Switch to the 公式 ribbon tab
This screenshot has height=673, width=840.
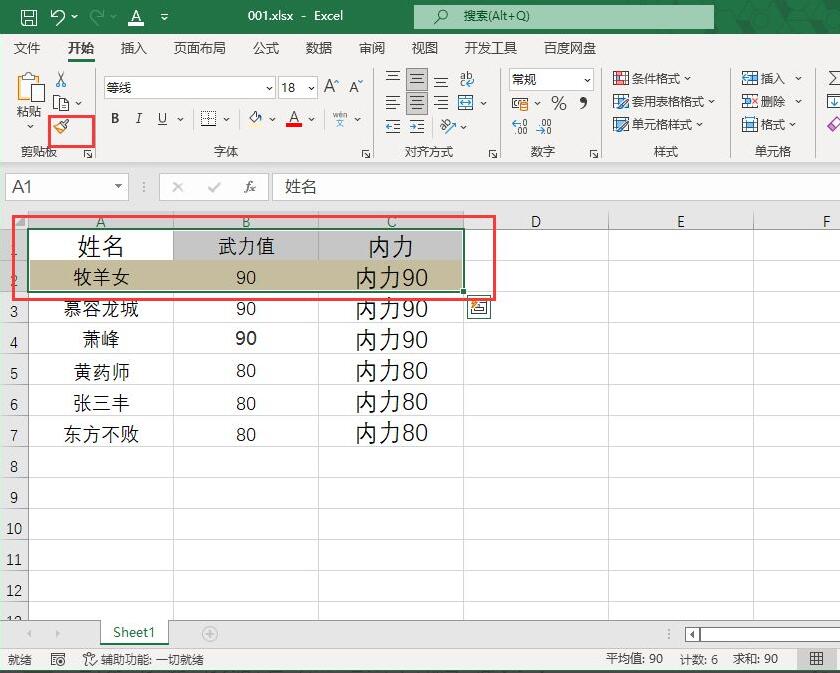click(266, 48)
